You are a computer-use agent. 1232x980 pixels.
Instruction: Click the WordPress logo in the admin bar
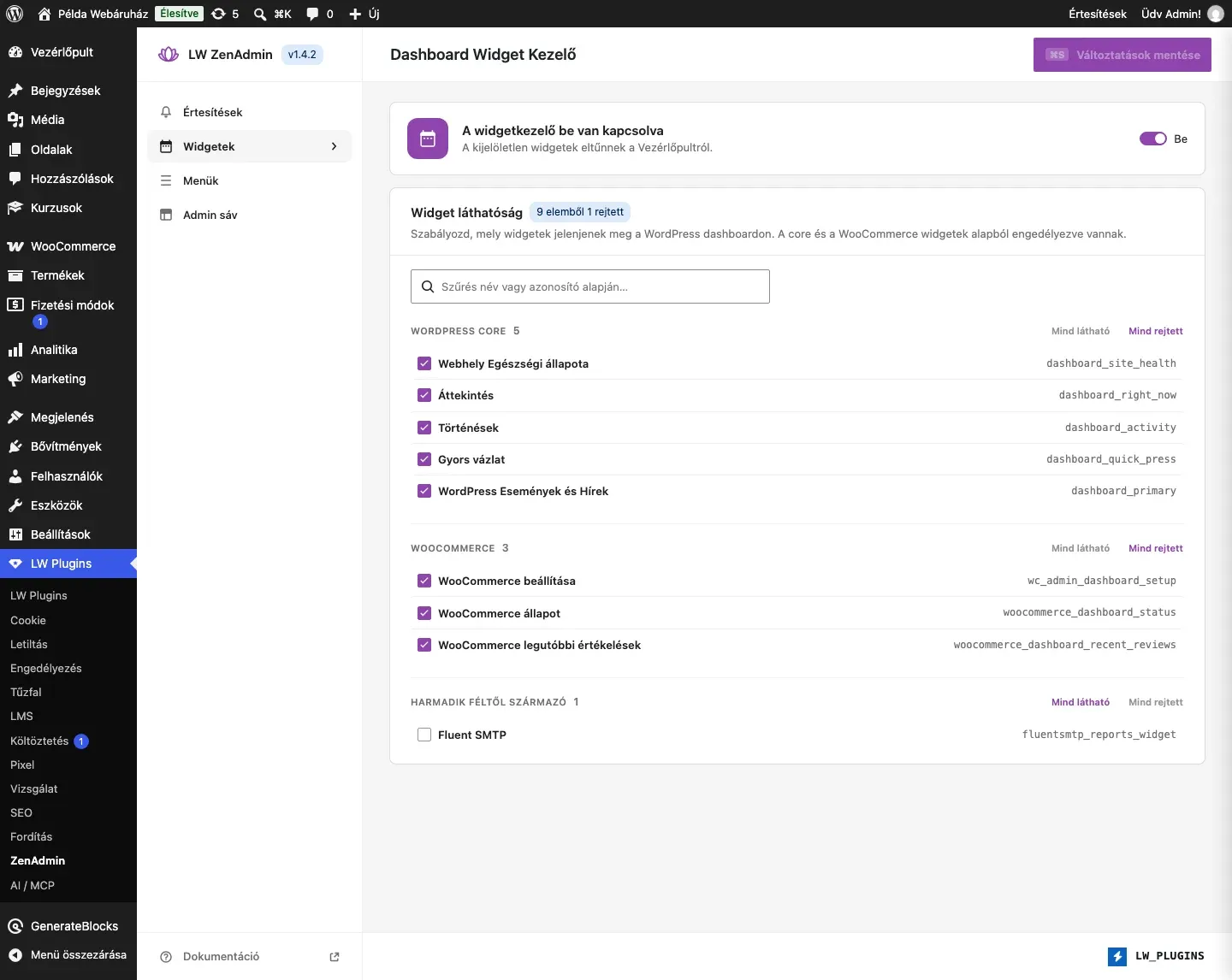coord(15,14)
